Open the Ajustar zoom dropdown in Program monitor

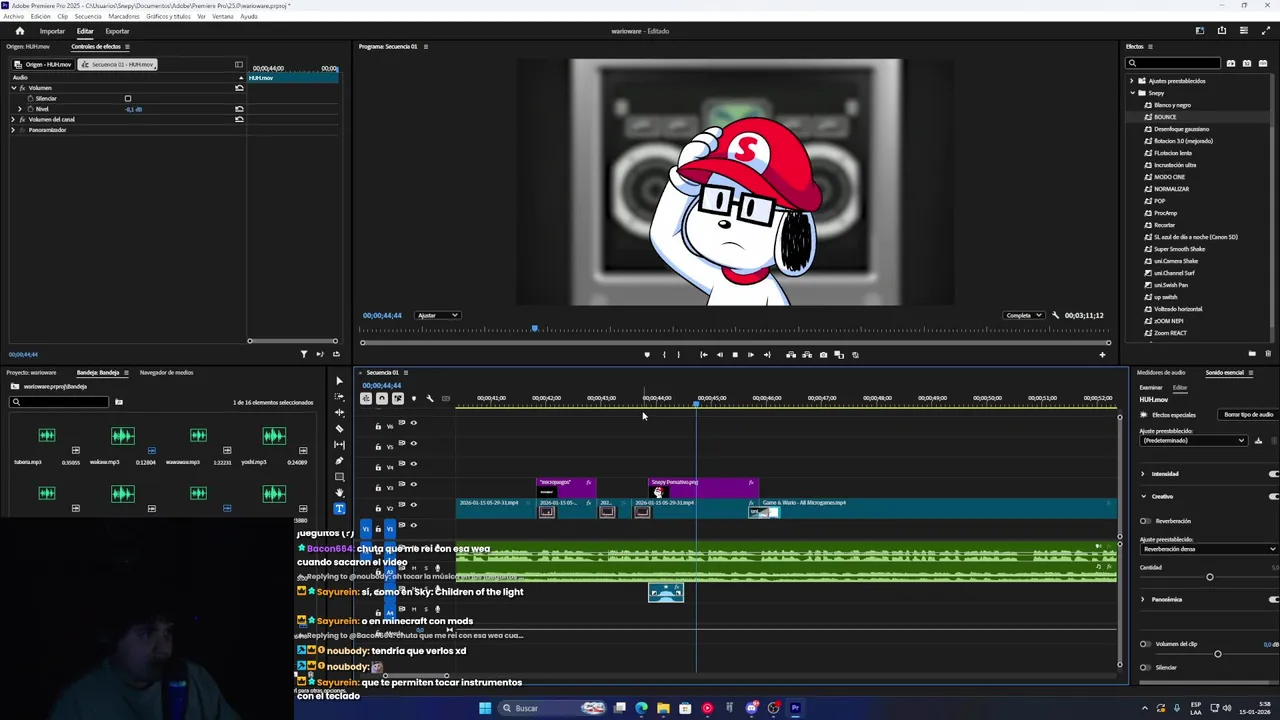pos(438,316)
